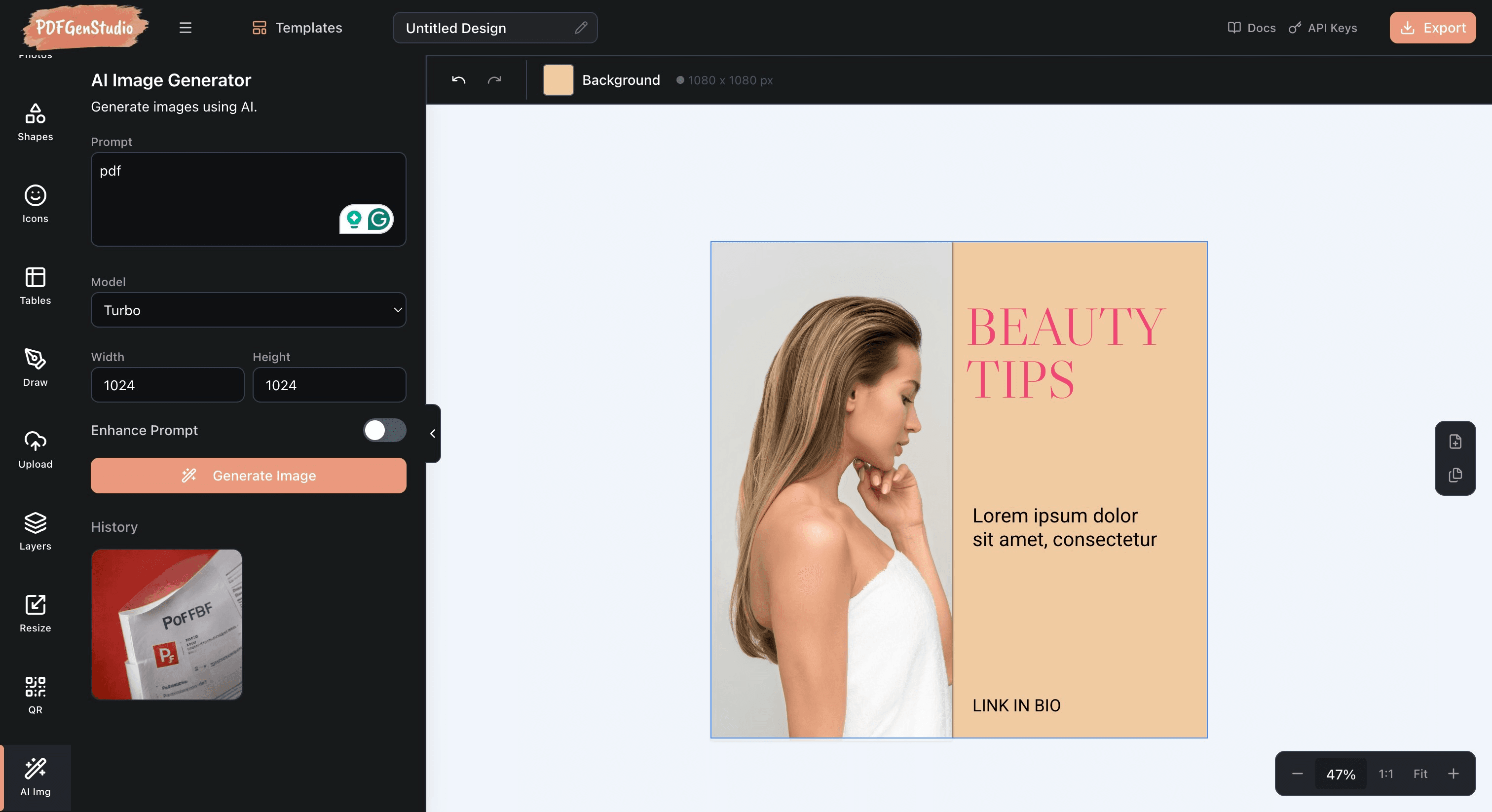The height and width of the screenshot is (812, 1492).
Task: Toggle the Enhance Prompt switch
Action: (x=384, y=430)
